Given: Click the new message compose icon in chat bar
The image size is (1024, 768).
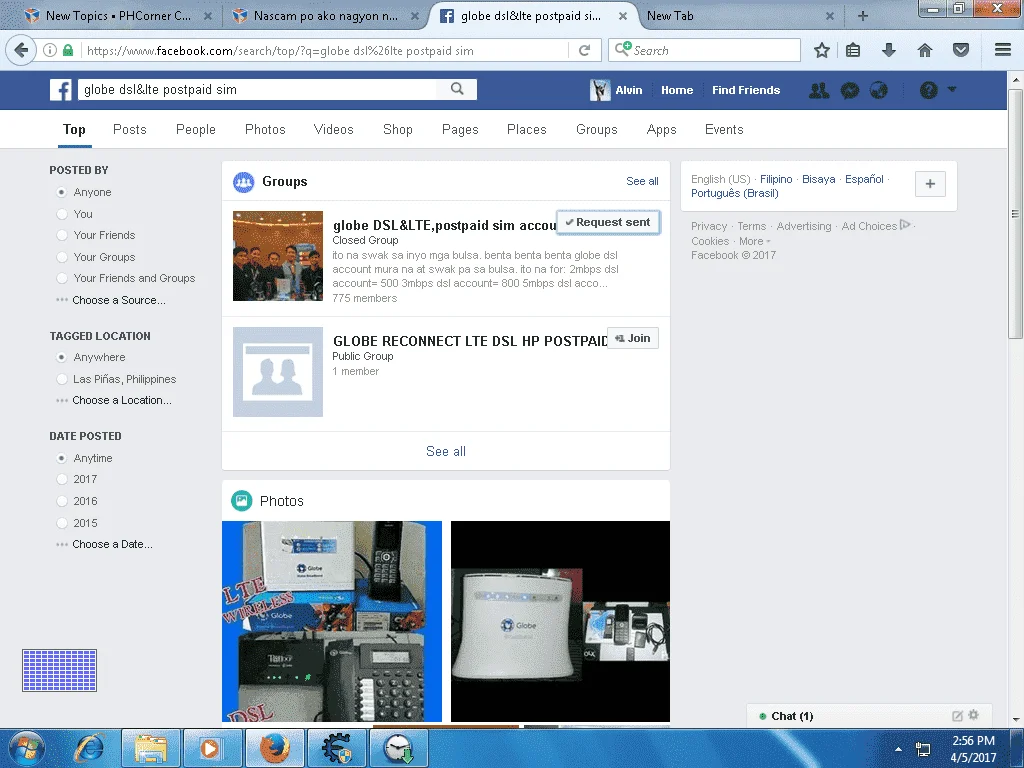Looking at the screenshot, I should pyautogui.click(x=957, y=716).
